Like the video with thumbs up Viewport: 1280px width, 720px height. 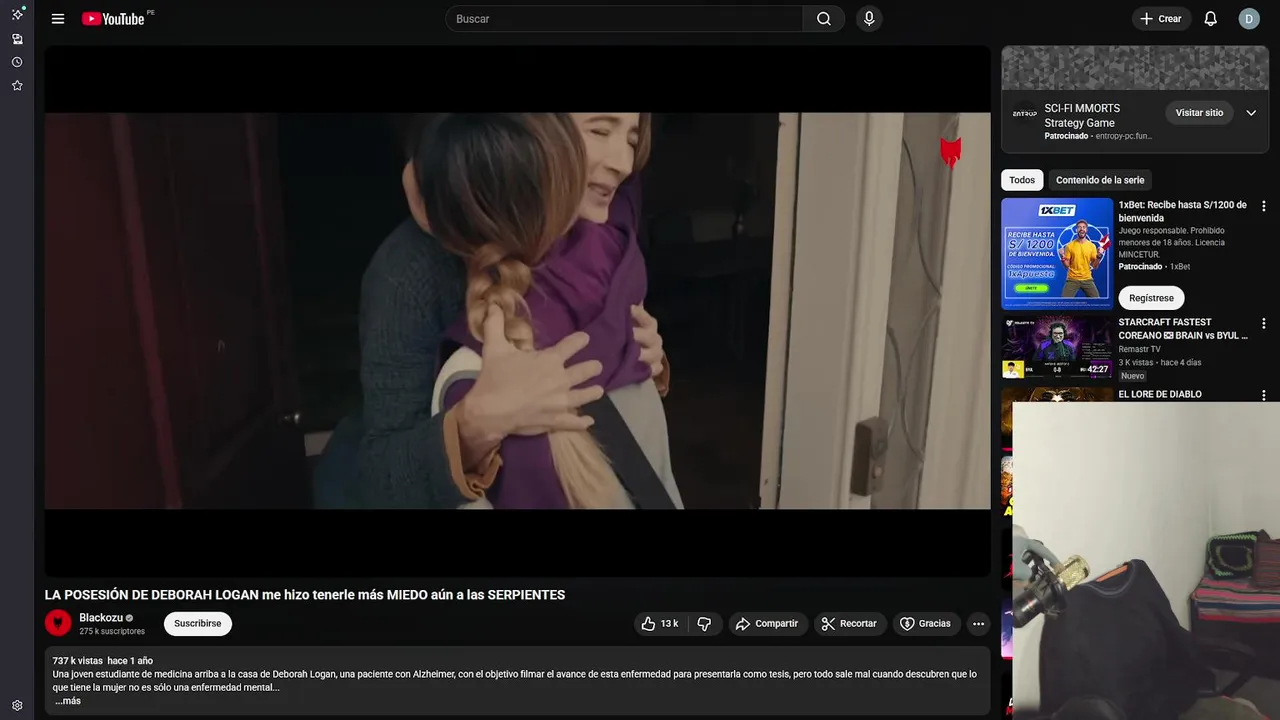tap(660, 624)
